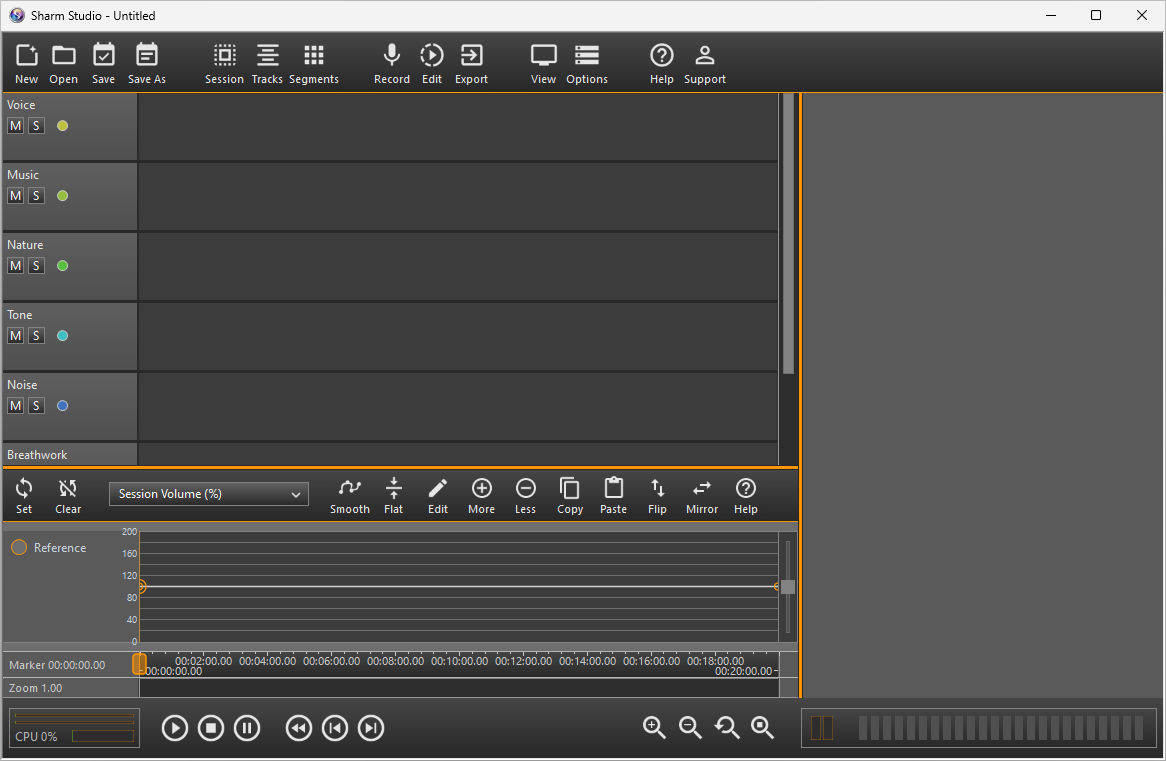
Task: Solo the Music track
Action: 36,196
